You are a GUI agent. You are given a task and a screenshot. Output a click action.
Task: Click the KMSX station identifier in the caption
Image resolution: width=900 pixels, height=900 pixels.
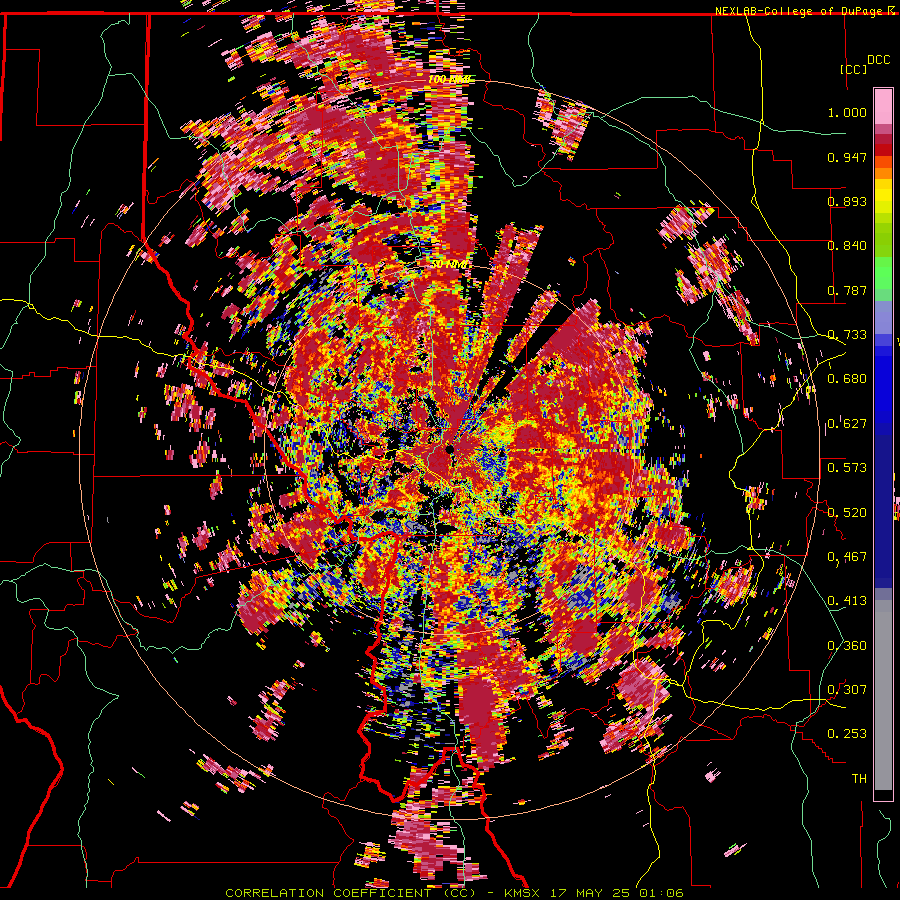[524, 893]
